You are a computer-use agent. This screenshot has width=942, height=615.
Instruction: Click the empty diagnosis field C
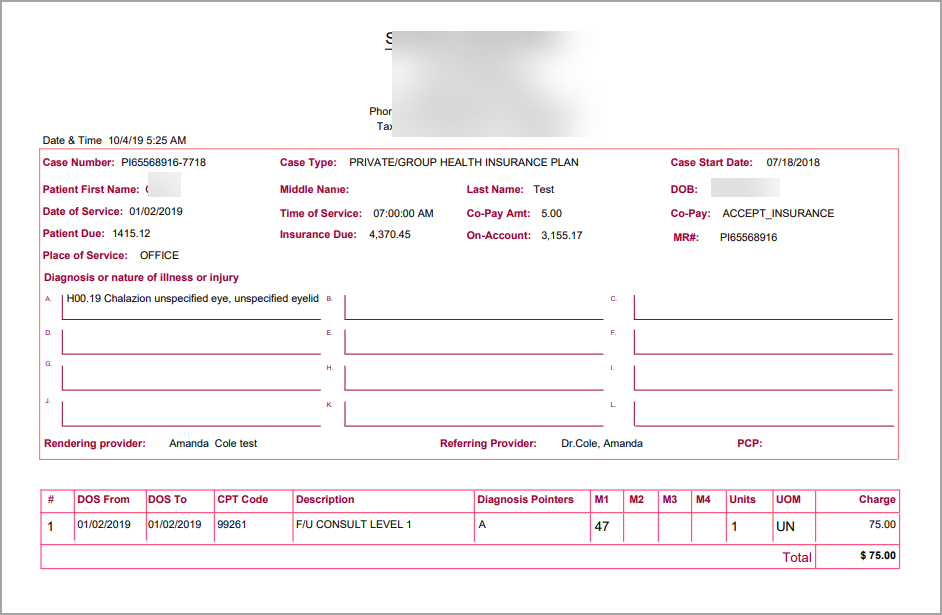click(x=763, y=307)
